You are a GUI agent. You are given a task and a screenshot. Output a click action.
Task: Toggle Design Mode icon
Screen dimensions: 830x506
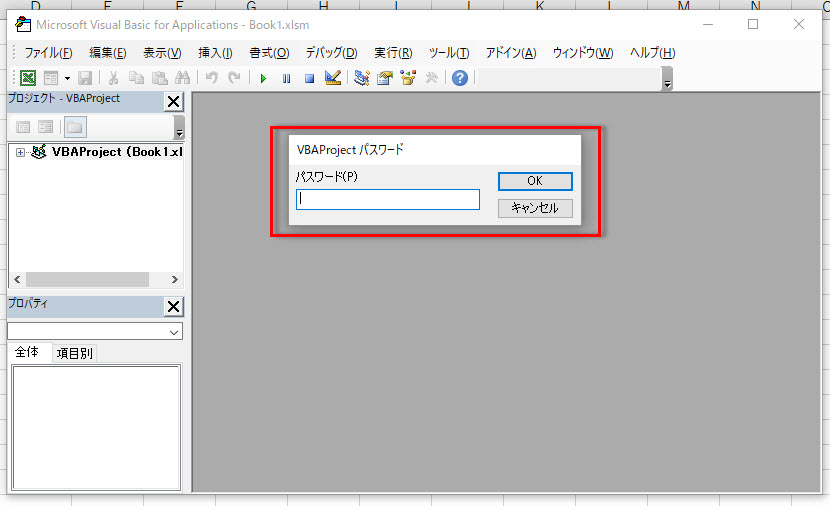333,78
